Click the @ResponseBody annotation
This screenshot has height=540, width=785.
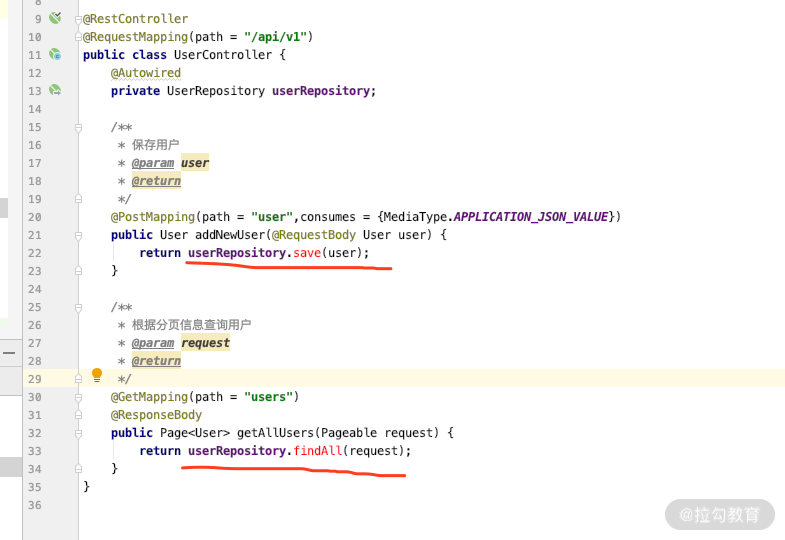[x=156, y=415]
